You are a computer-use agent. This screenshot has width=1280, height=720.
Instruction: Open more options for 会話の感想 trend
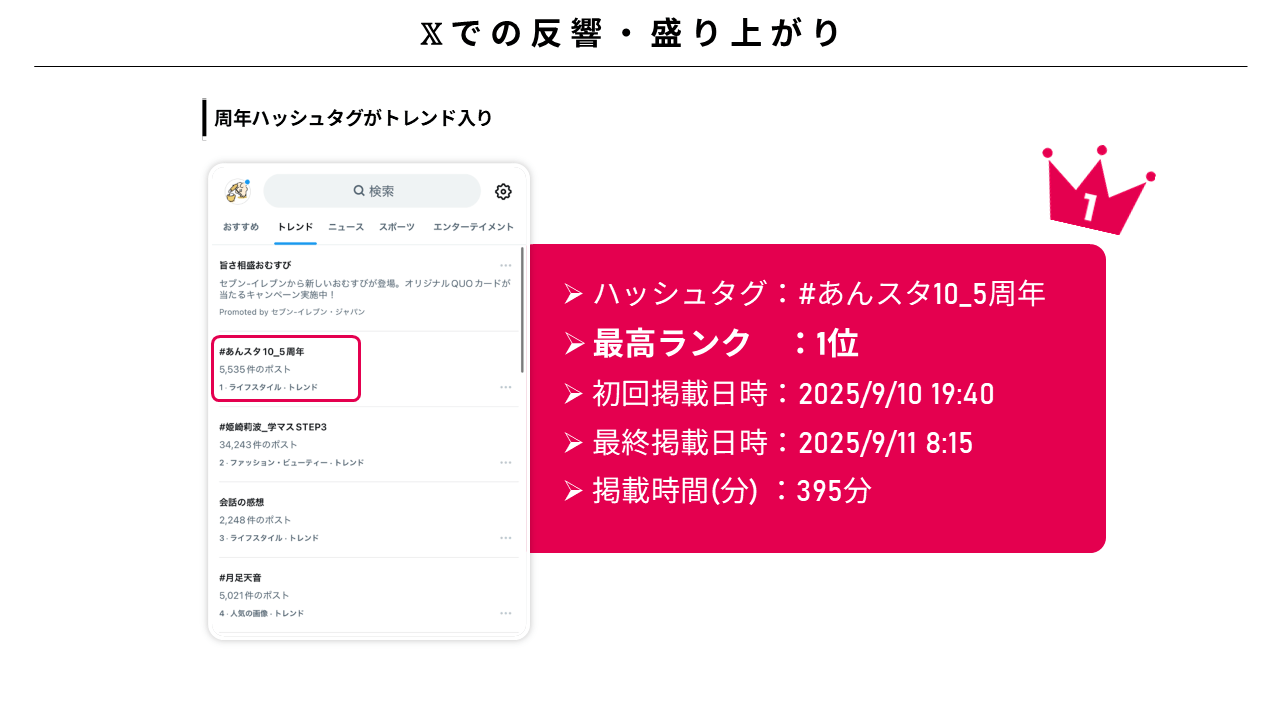pos(506,538)
